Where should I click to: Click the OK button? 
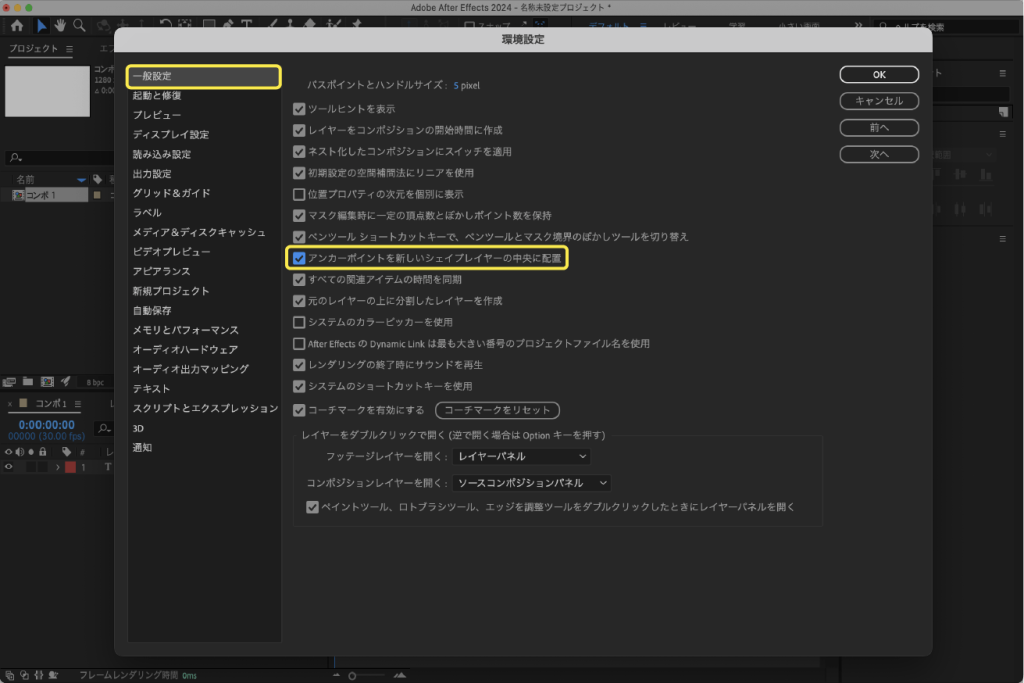[x=878, y=75]
